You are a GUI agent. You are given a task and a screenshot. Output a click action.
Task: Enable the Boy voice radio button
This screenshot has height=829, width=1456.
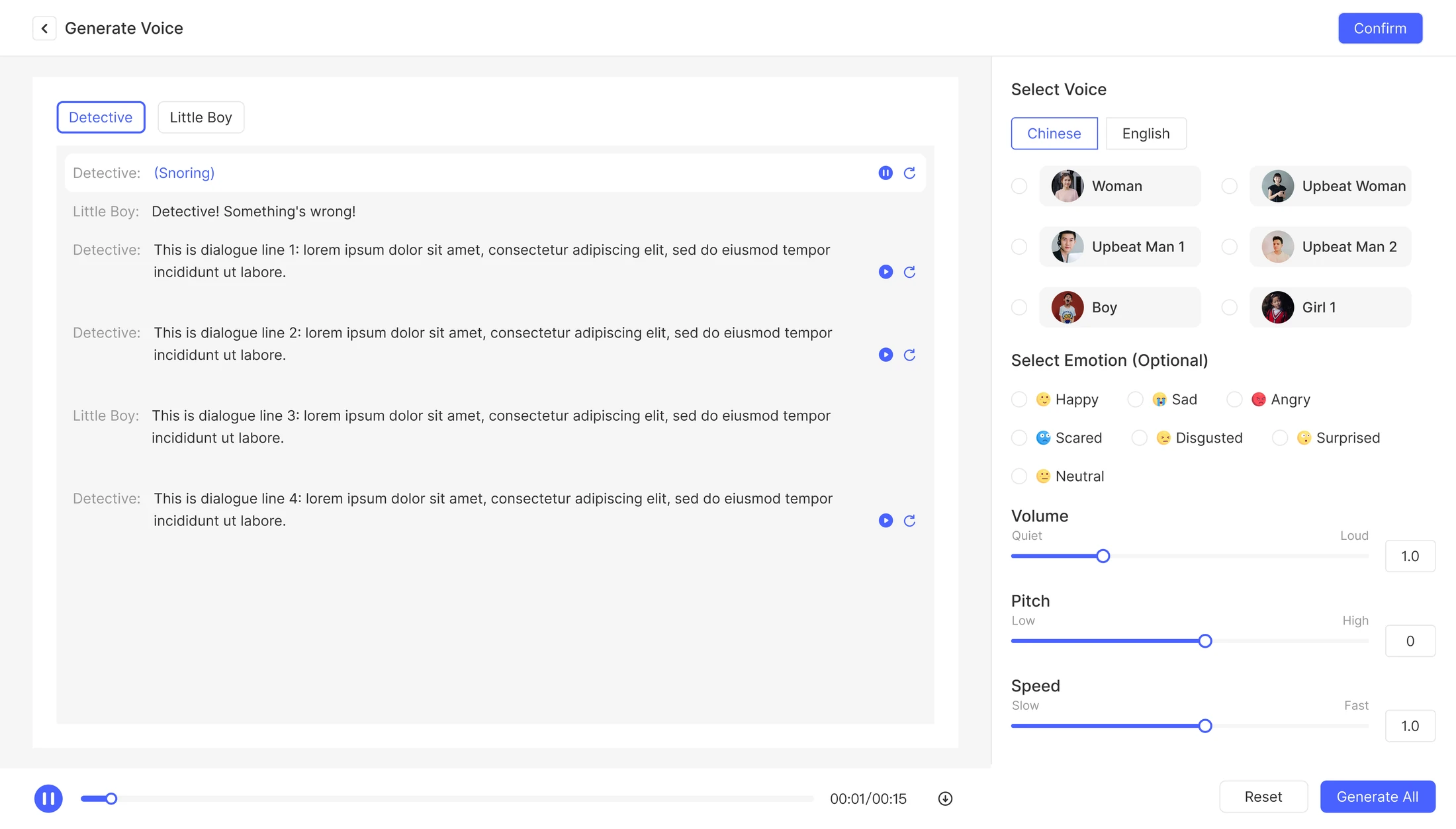pos(1019,307)
